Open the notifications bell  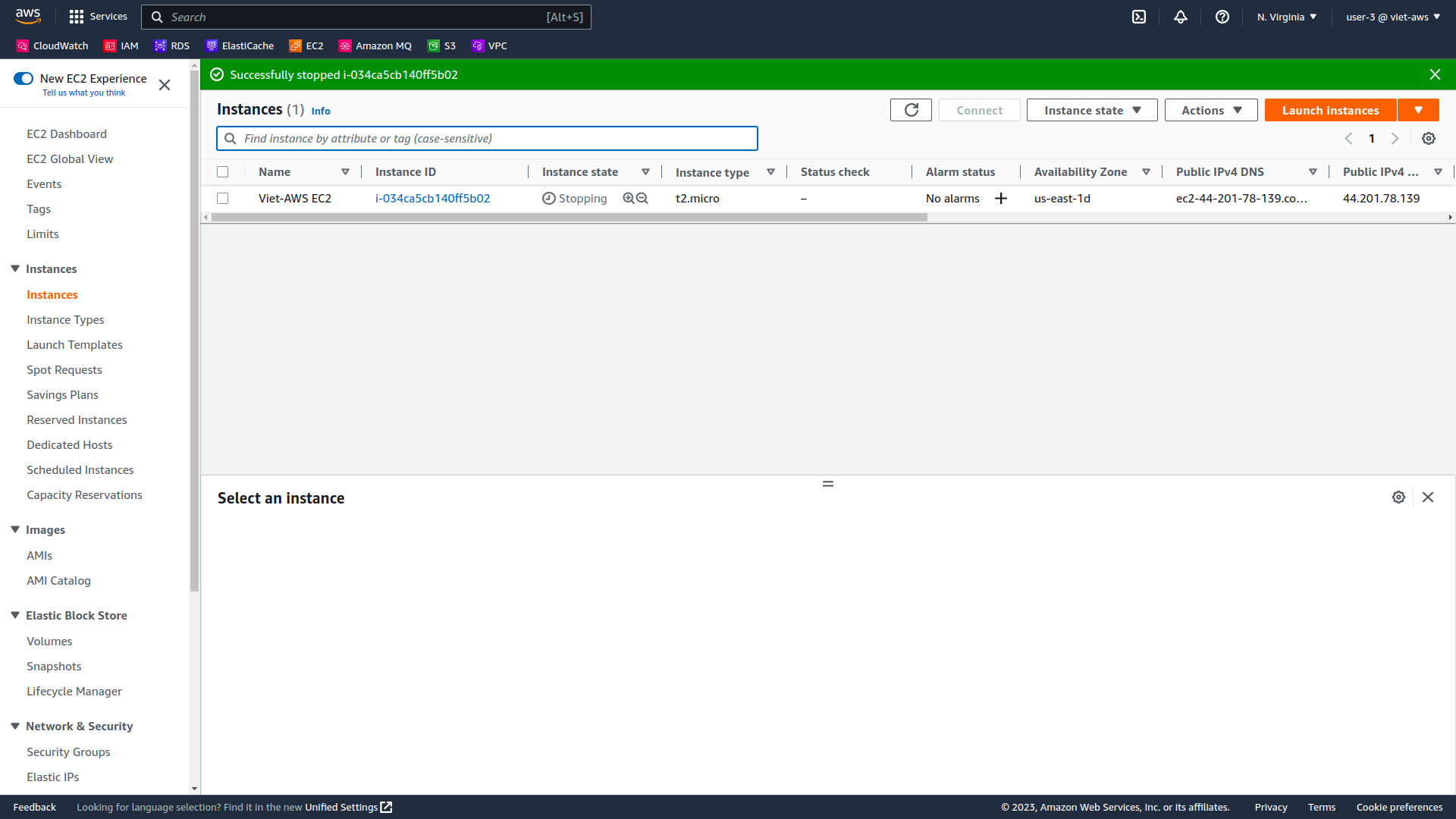(1181, 17)
